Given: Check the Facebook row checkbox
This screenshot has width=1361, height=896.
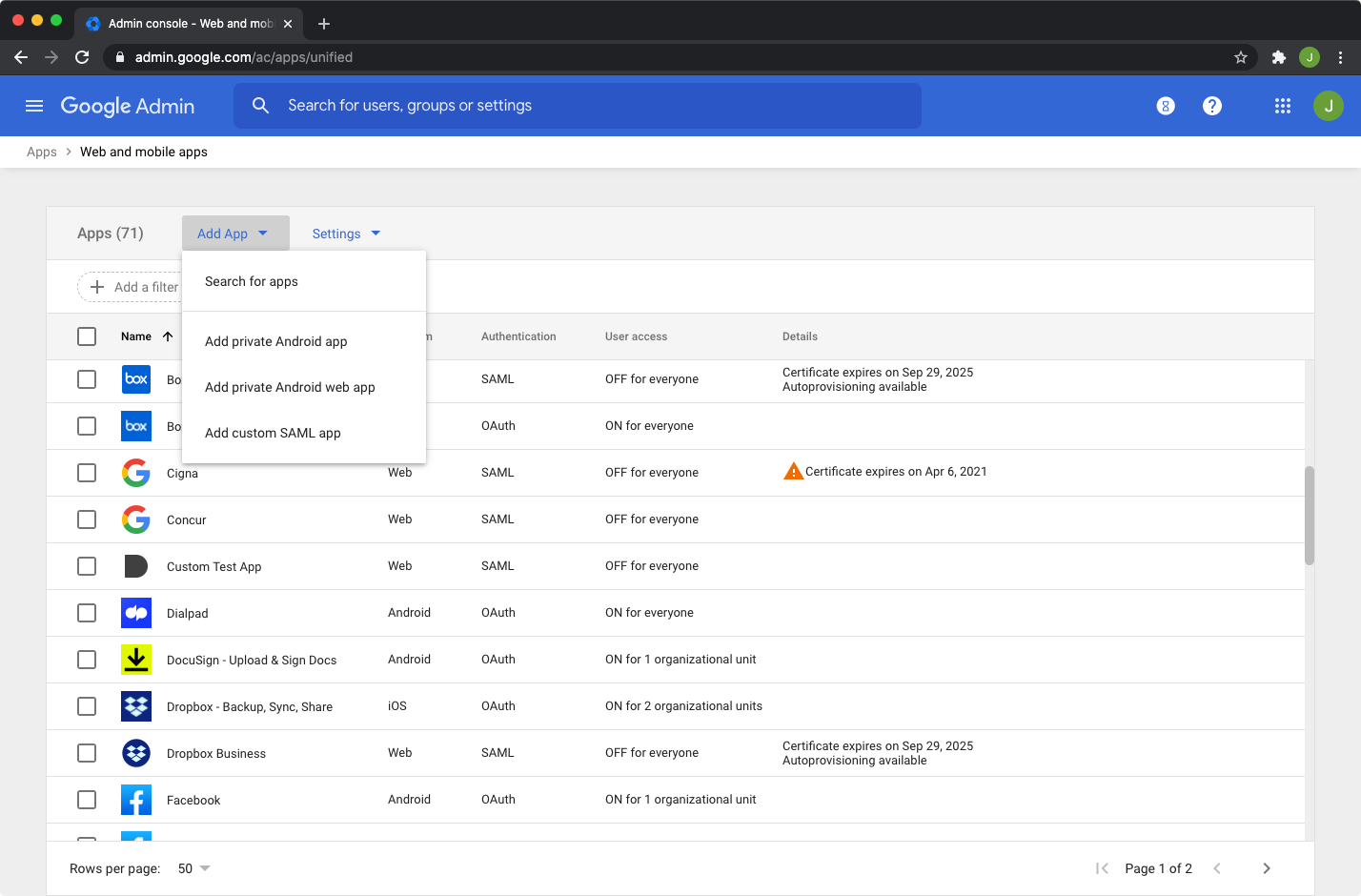Looking at the screenshot, I should point(87,800).
